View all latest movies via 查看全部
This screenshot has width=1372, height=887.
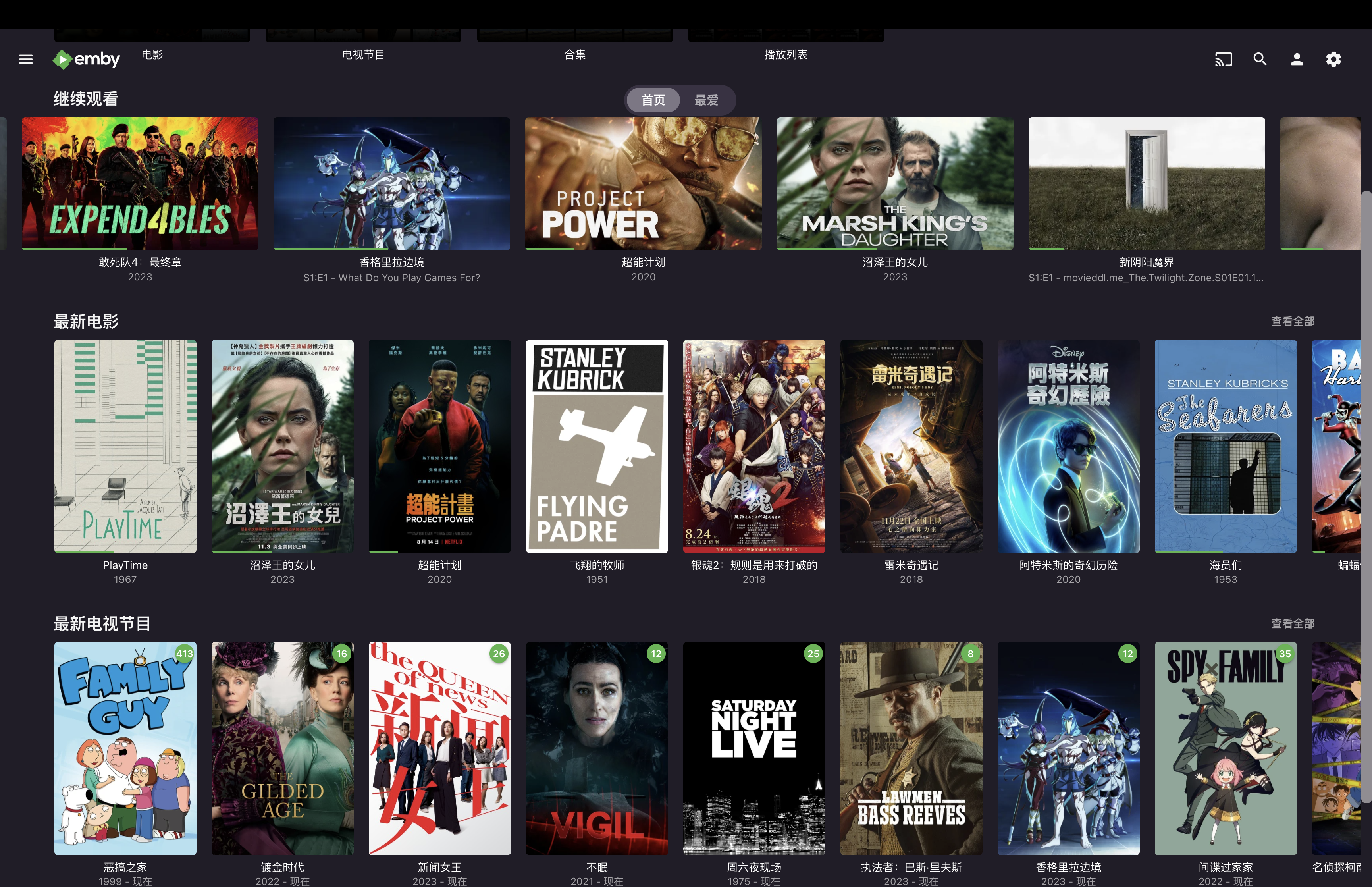click(1293, 321)
